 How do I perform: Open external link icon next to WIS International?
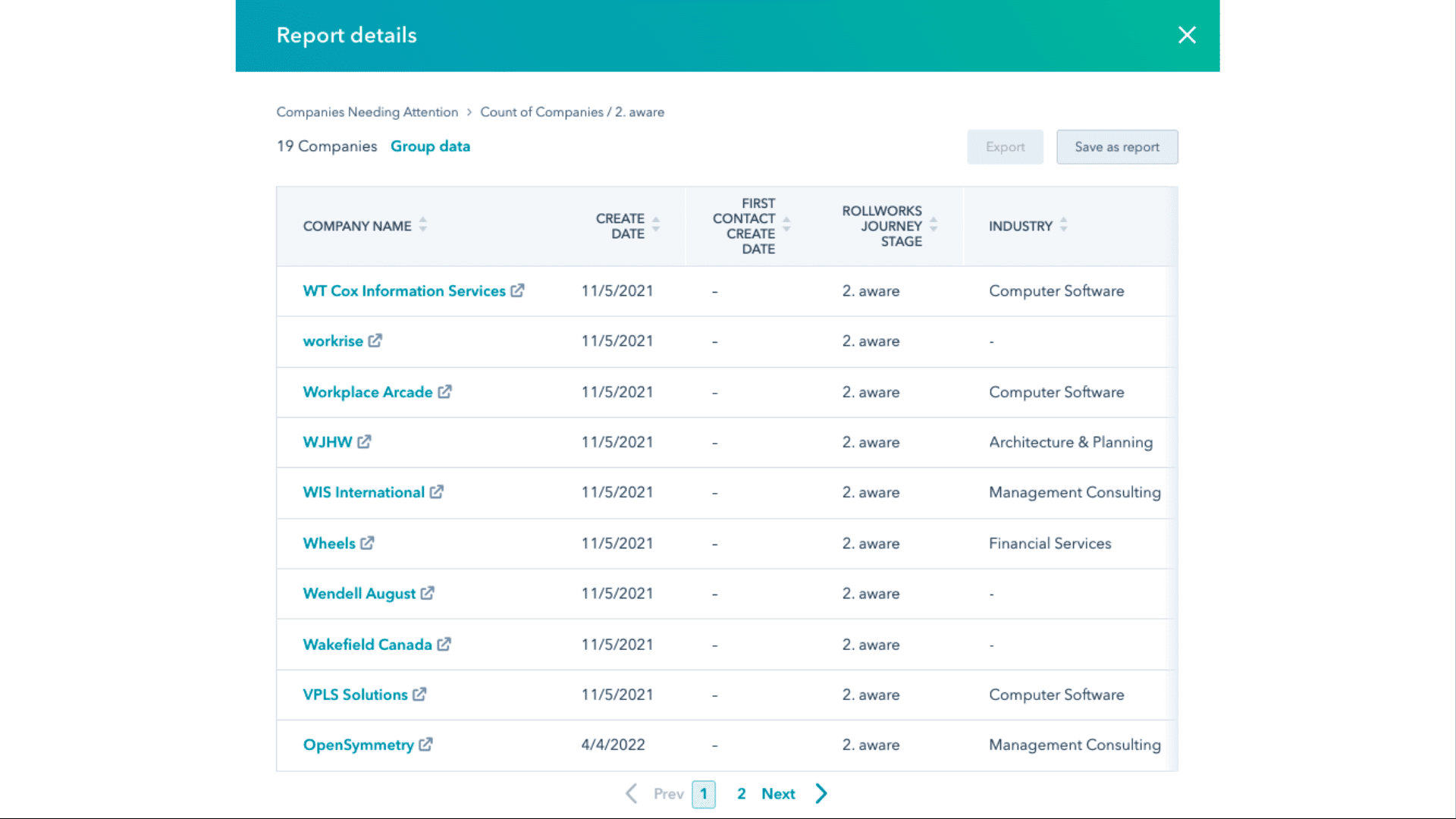436,491
